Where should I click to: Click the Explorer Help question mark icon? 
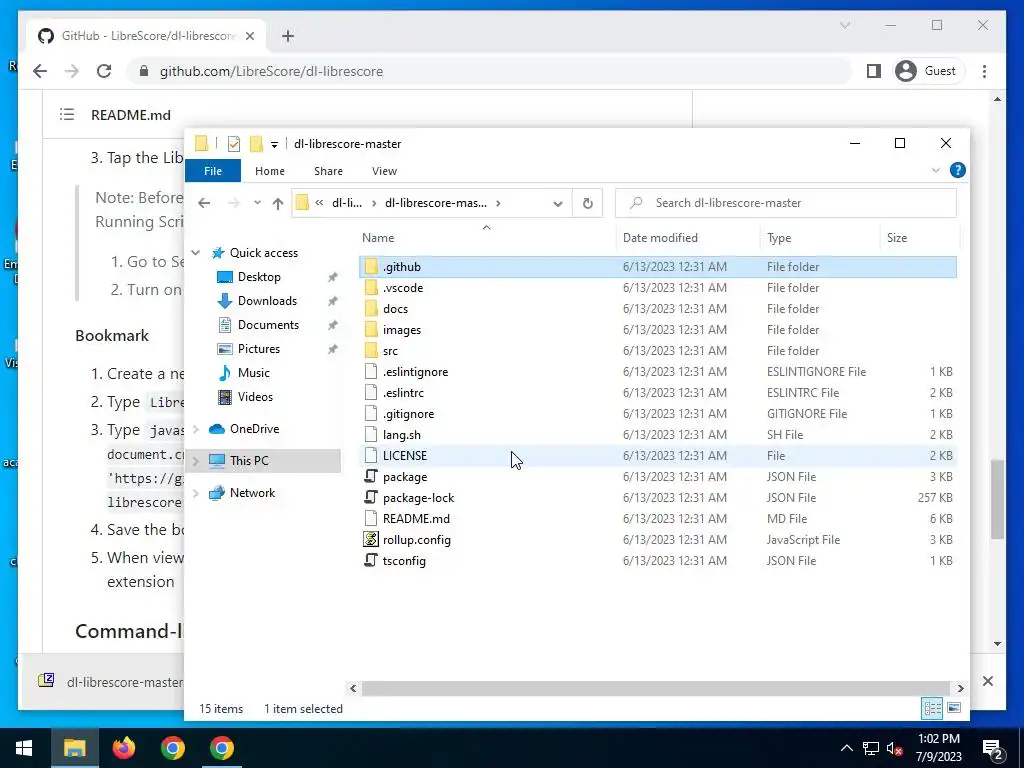957,170
